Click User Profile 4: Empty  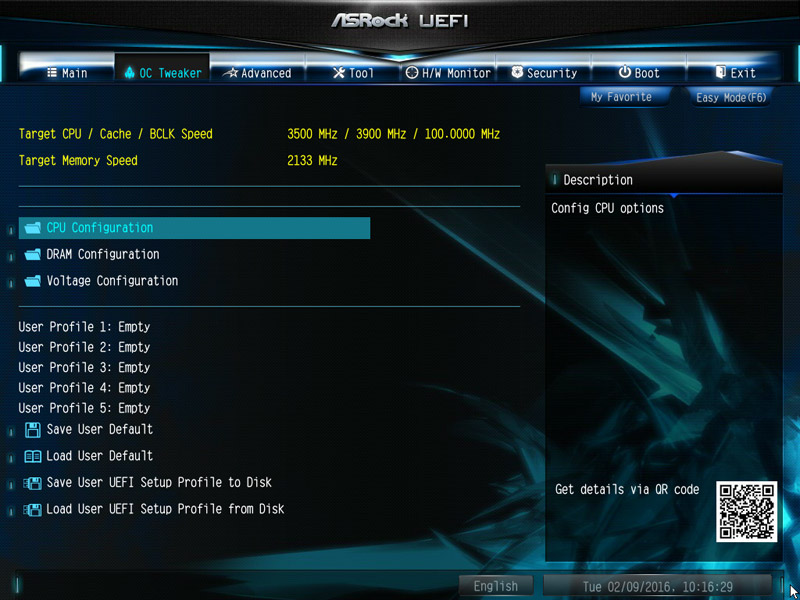[84, 388]
